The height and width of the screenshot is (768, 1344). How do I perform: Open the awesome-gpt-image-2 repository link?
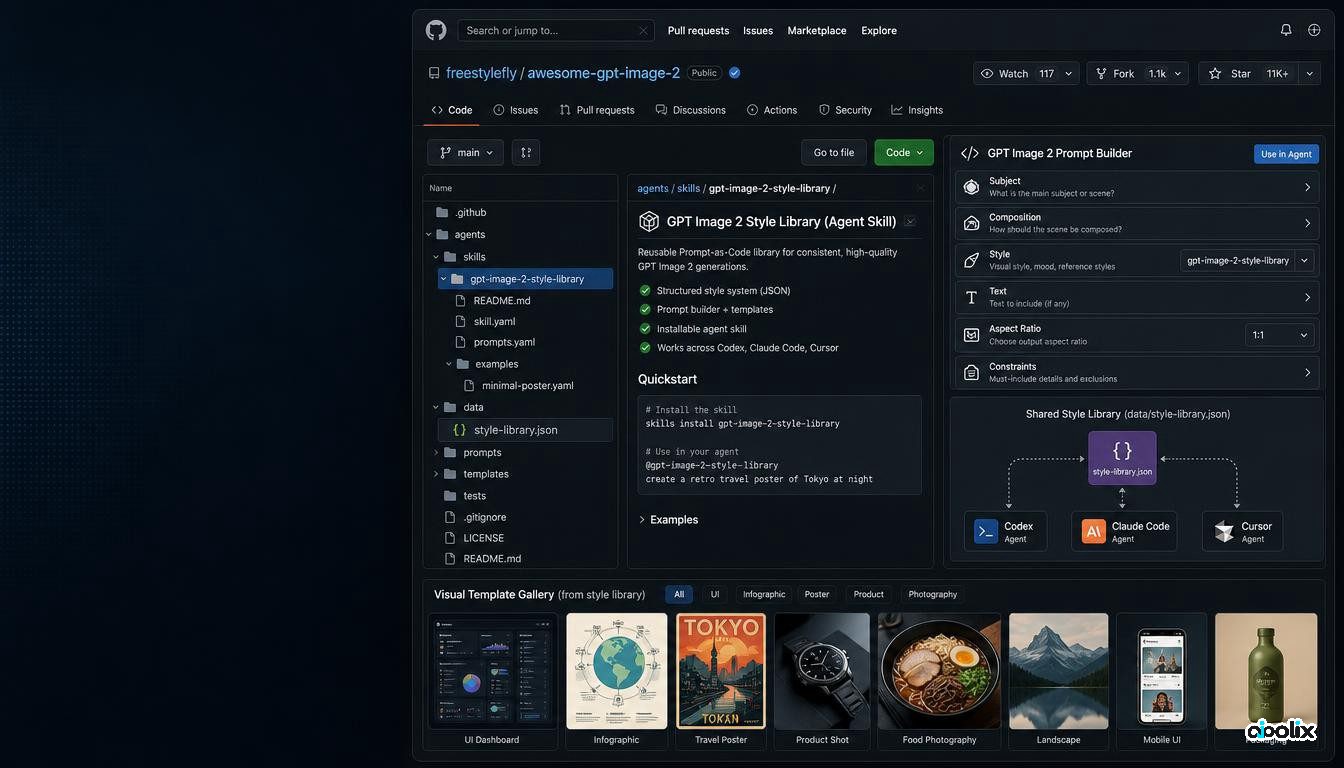pyautogui.click(x=604, y=73)
